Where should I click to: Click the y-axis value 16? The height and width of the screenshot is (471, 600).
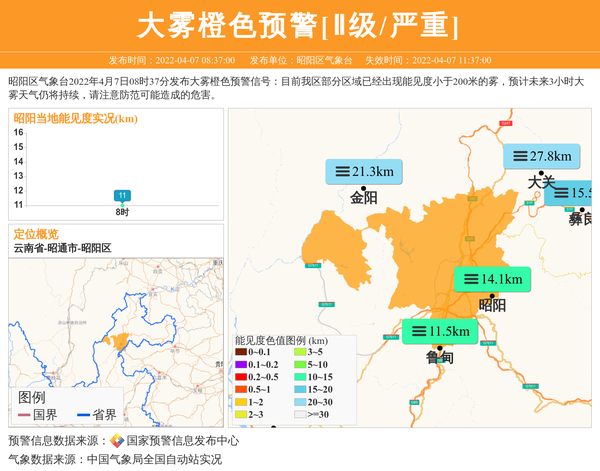18,132
